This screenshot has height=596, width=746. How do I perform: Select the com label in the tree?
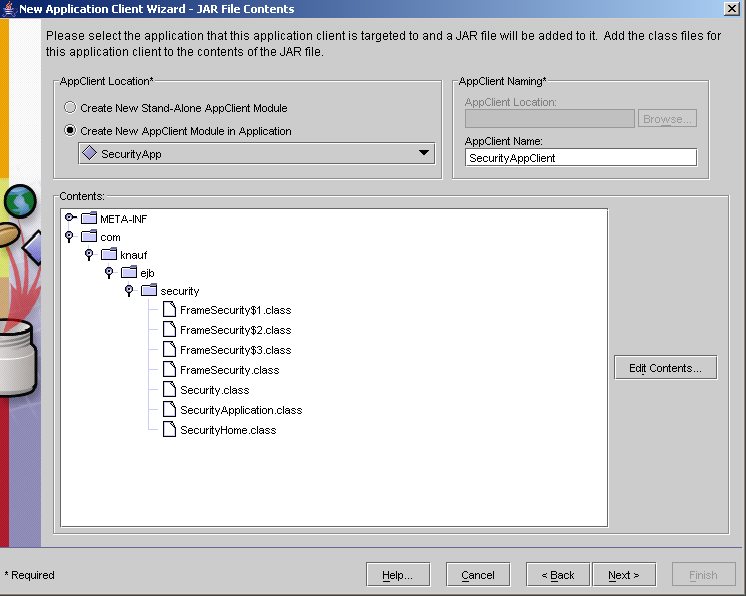point(110,237)
